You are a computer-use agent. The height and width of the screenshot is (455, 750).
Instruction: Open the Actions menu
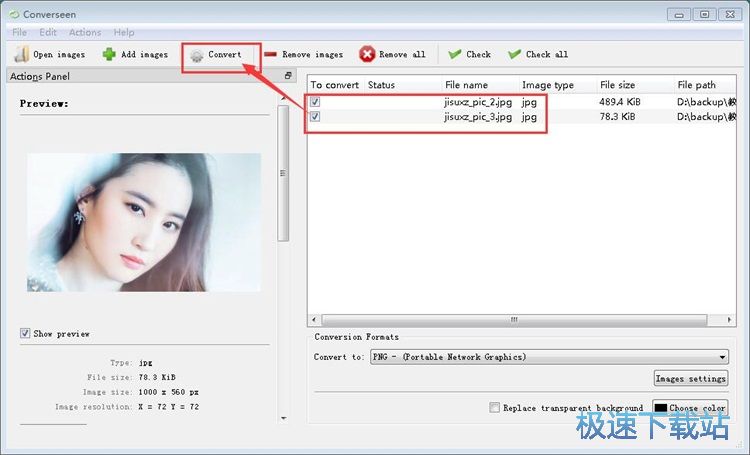[x=85, y=32]
